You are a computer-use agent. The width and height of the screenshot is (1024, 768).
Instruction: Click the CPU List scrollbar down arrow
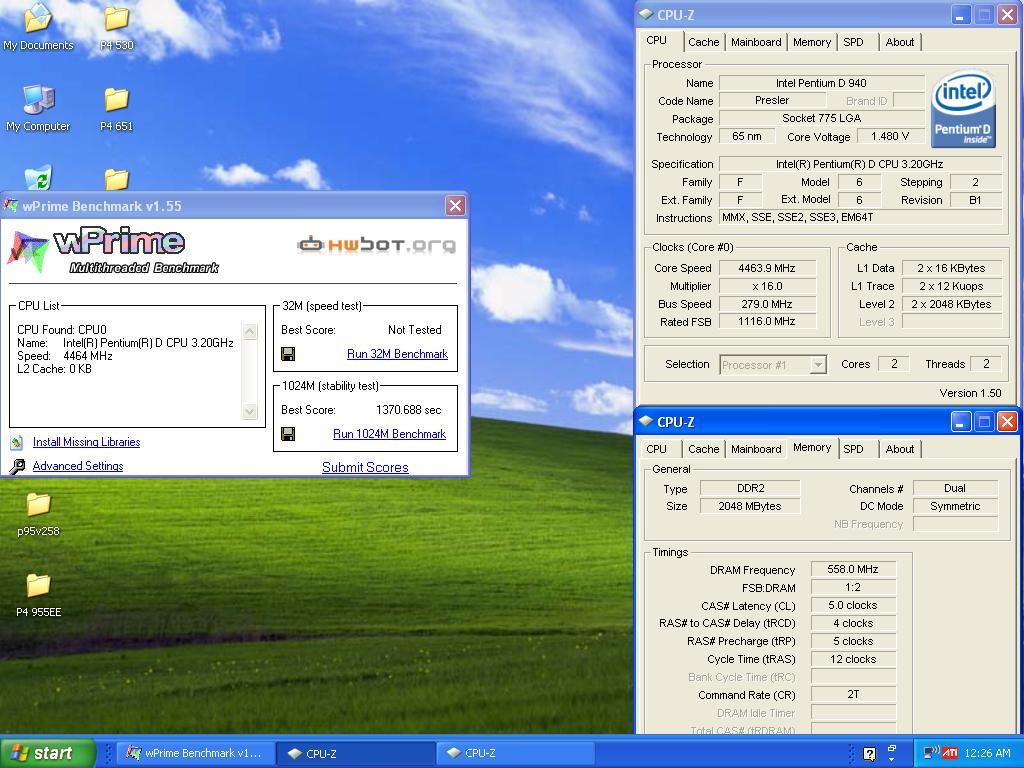(x=249, y=411)
